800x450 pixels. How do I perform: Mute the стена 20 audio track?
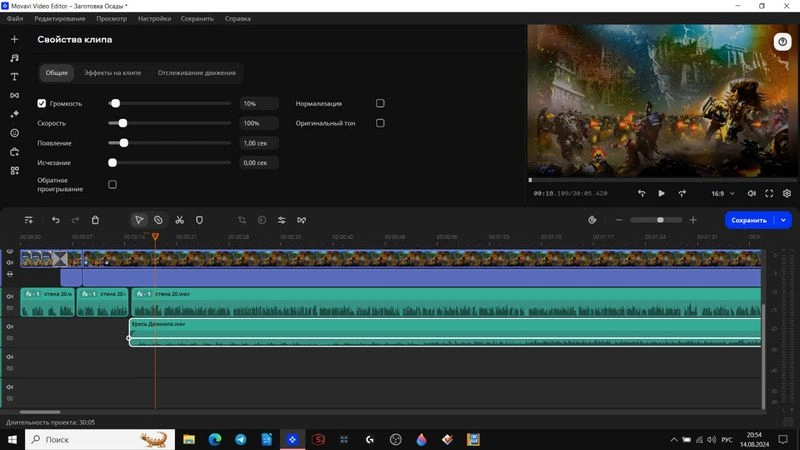(10, 296)
